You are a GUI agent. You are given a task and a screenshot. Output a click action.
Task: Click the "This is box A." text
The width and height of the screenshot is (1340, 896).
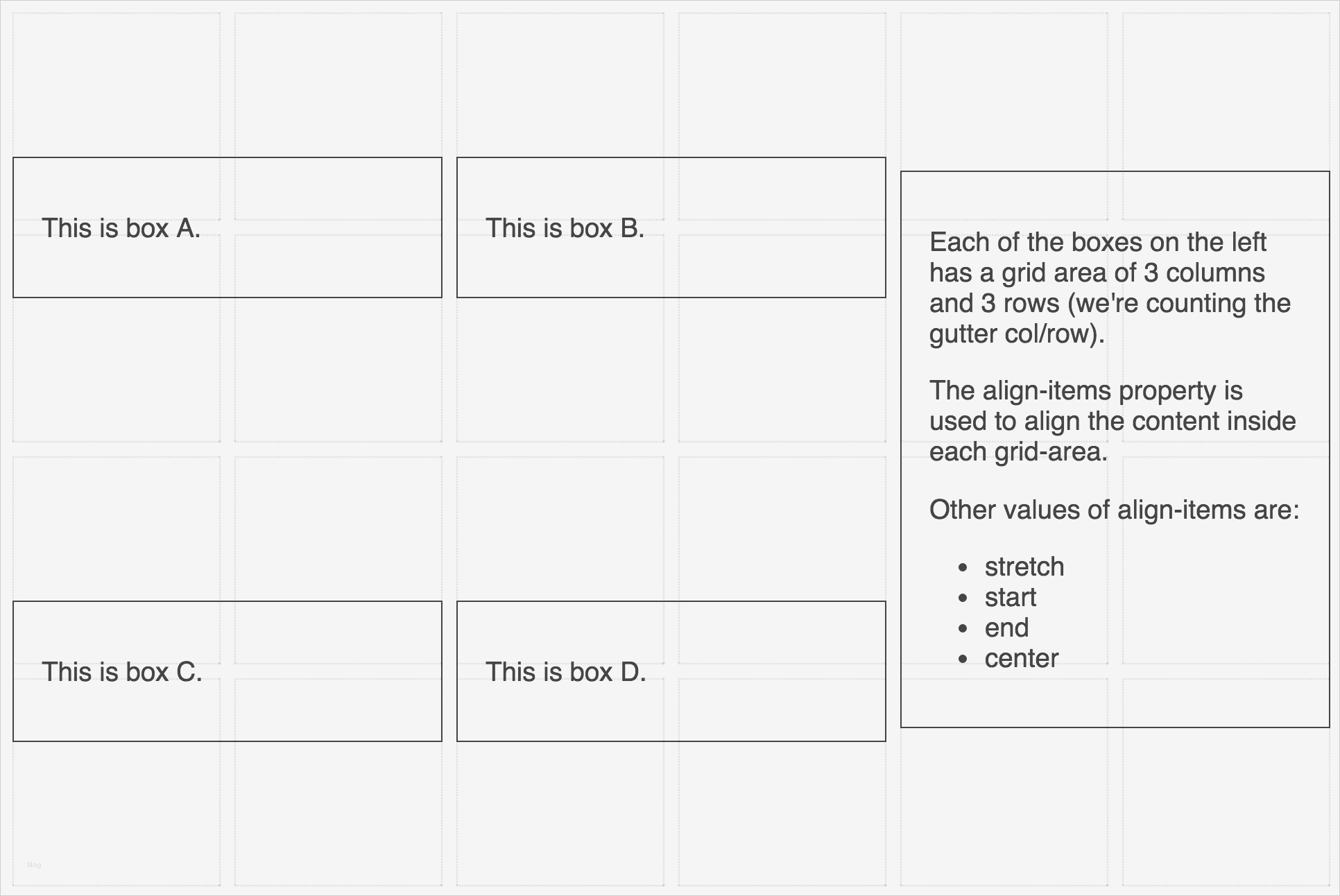[x=121, y=228]
